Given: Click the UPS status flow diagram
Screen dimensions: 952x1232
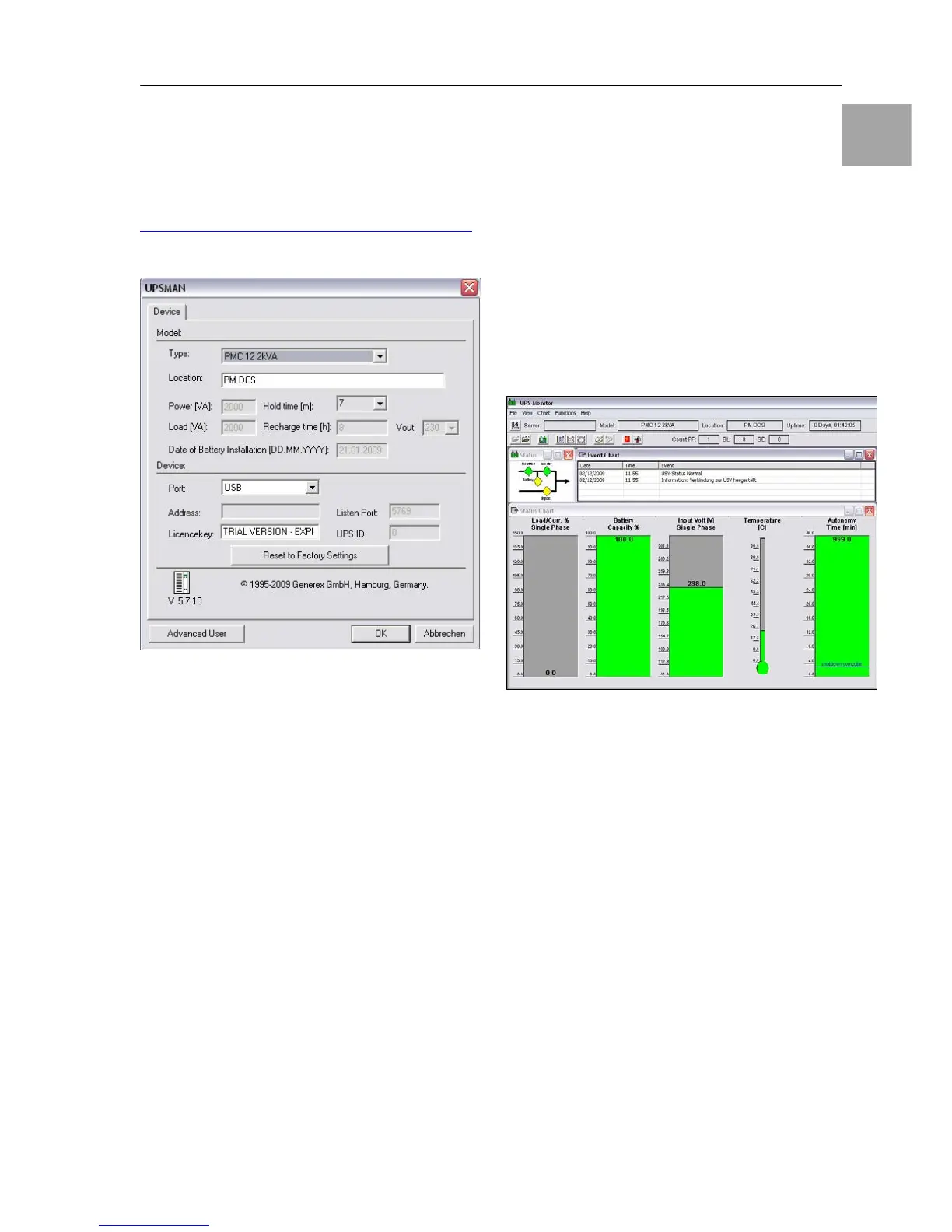Looking at the screenshot, I should point(542,481).
